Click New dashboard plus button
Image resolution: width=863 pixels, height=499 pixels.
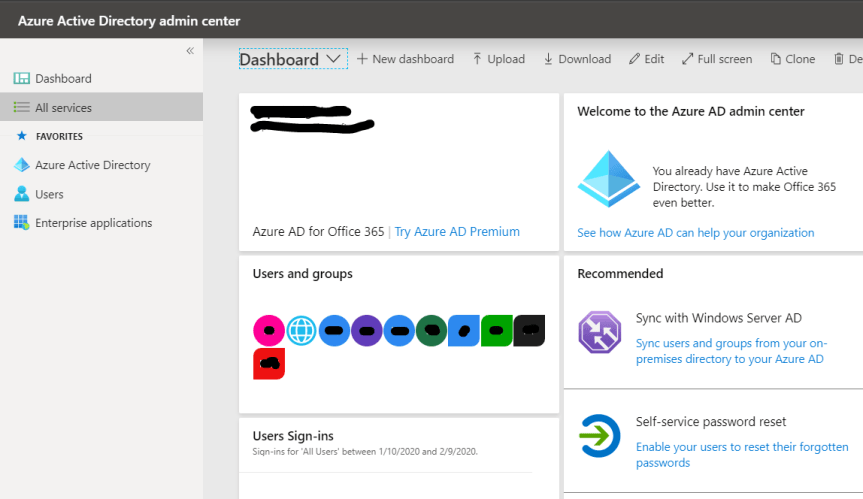coord(405,59)
